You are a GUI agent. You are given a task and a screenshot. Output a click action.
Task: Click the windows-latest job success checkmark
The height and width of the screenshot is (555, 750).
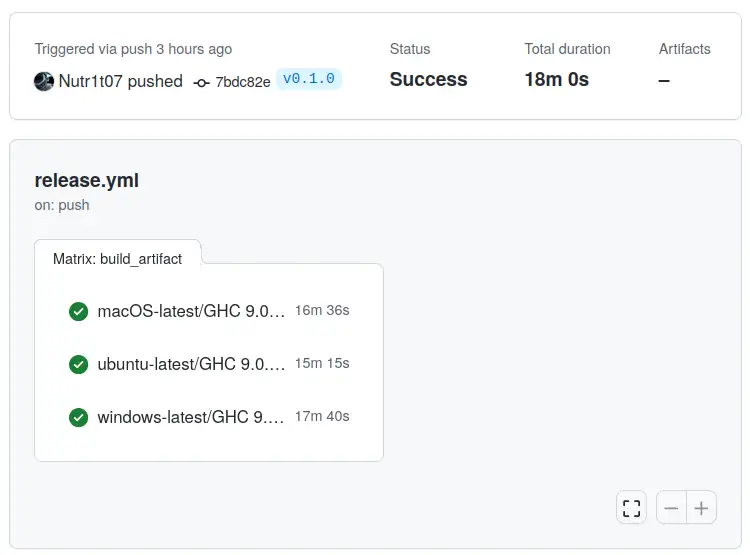click(79, 417)
